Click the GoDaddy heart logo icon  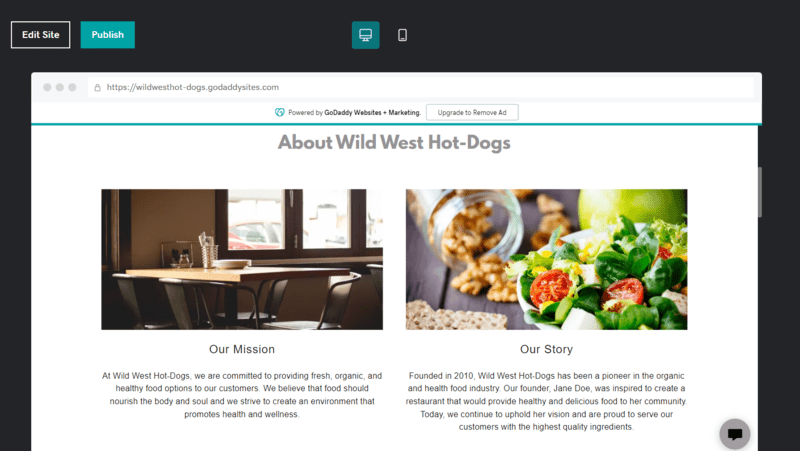click(280, 112)
